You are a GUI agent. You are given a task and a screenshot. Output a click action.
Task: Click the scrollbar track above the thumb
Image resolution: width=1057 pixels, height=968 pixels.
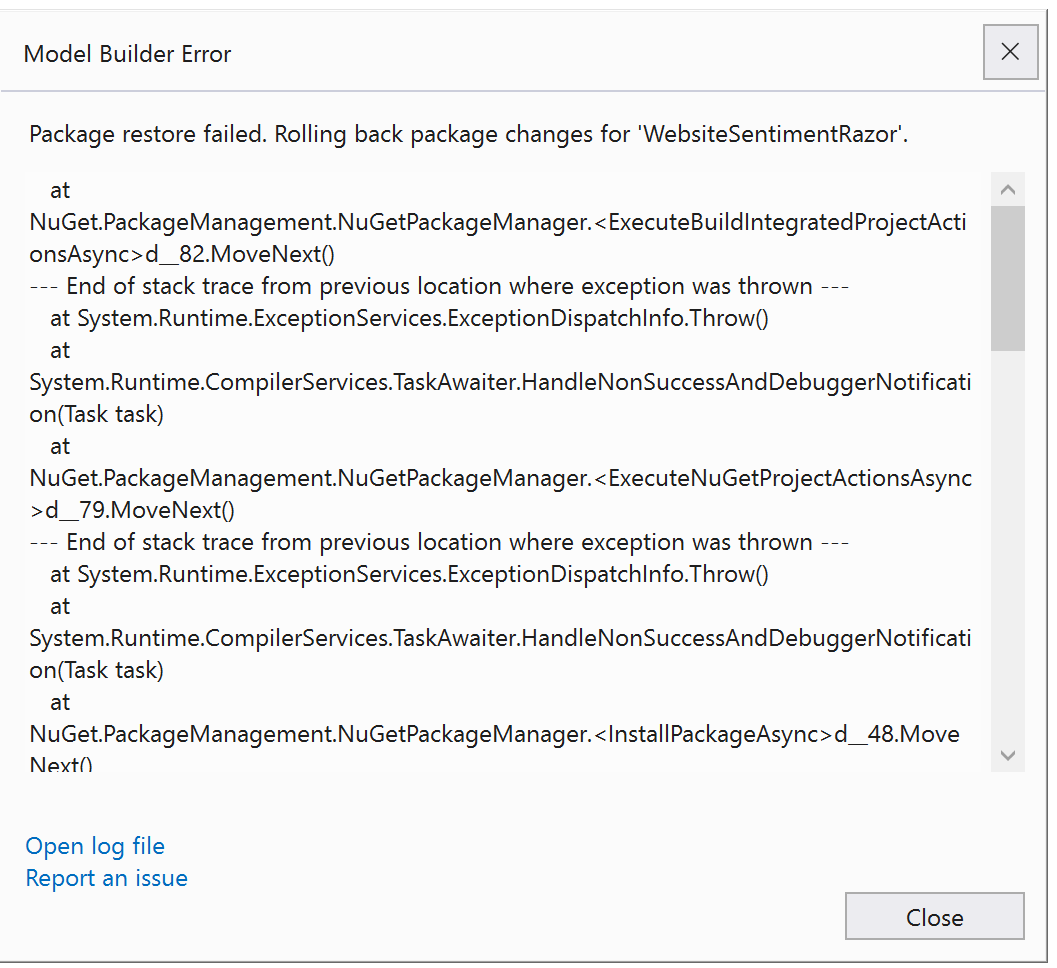pyautogui.click(x=1008, y=205)
